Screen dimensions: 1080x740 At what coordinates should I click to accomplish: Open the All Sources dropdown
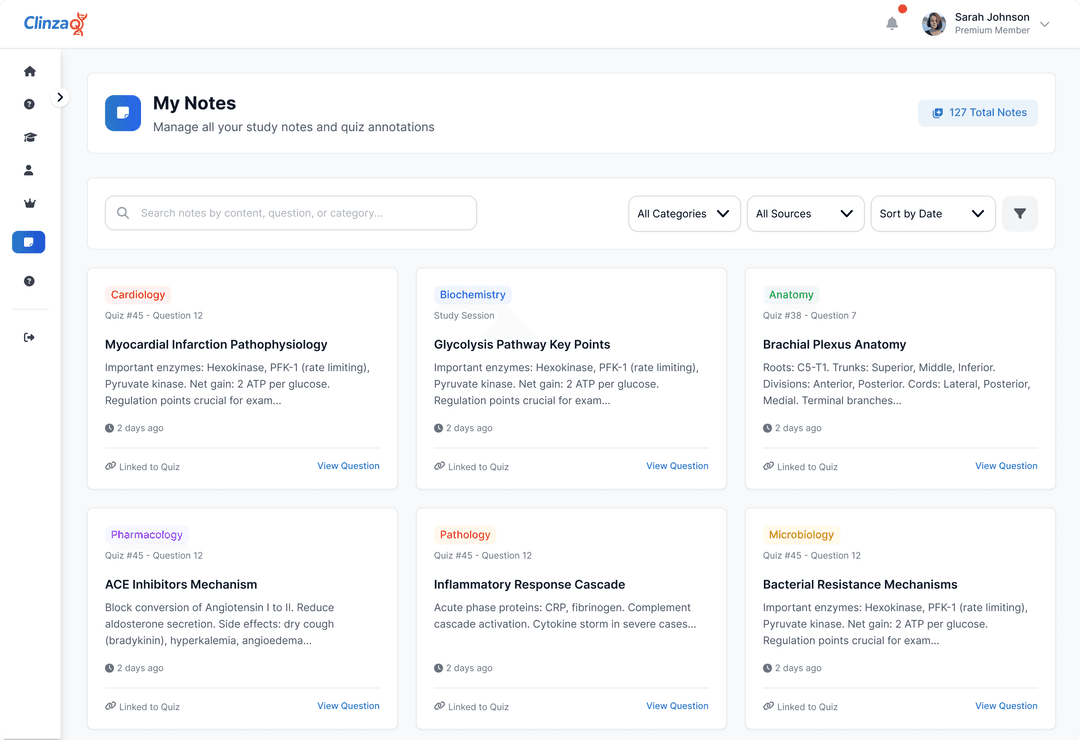click(x=805, y=214)
